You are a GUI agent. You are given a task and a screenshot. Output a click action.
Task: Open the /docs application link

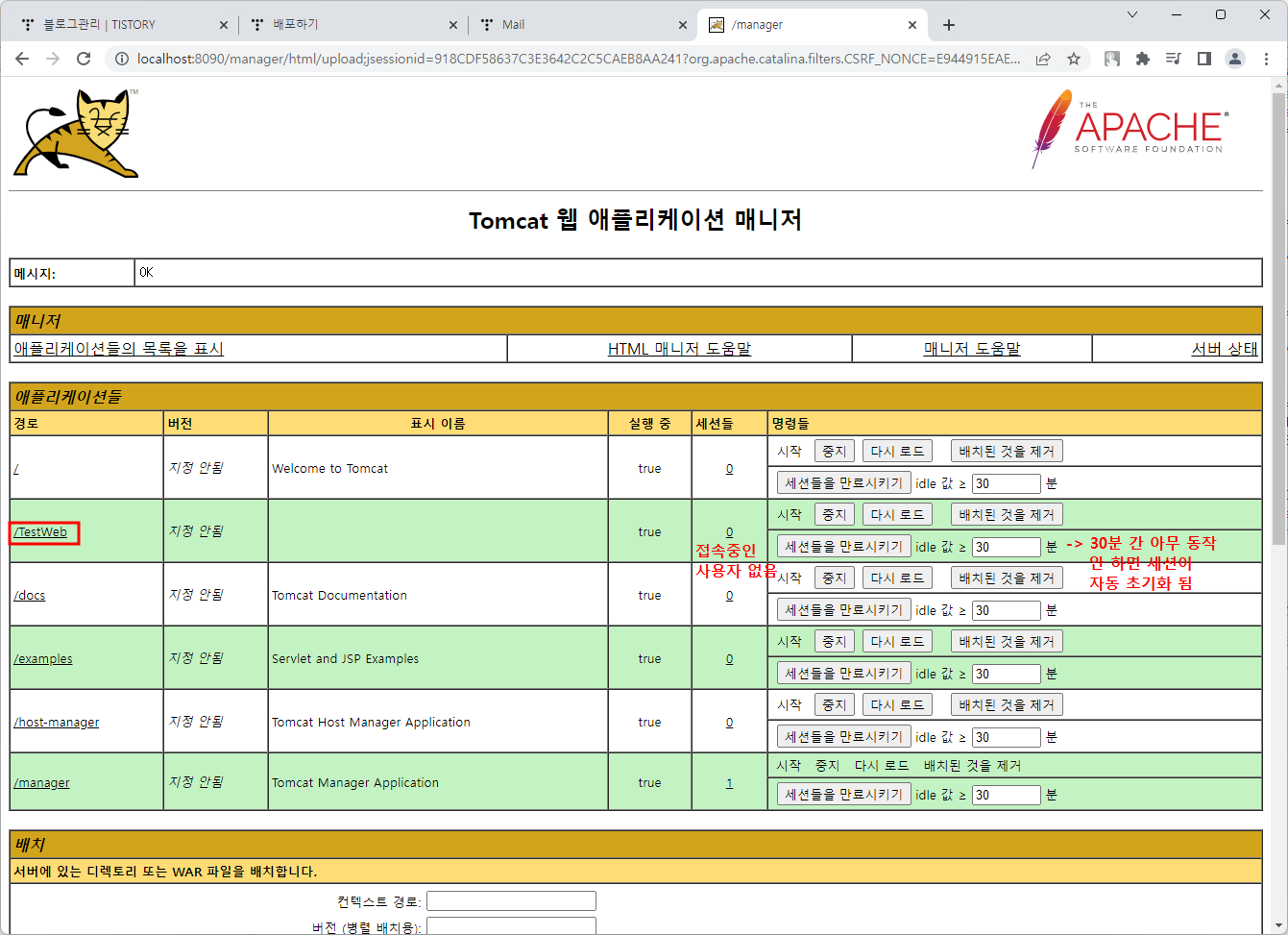tap(30, 596)
